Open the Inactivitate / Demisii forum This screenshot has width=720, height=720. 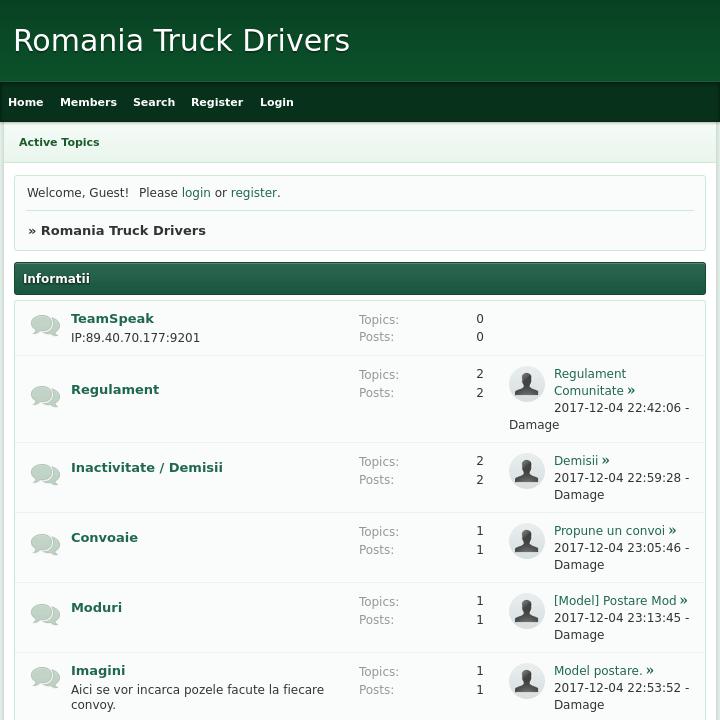[x=147, y=467]
